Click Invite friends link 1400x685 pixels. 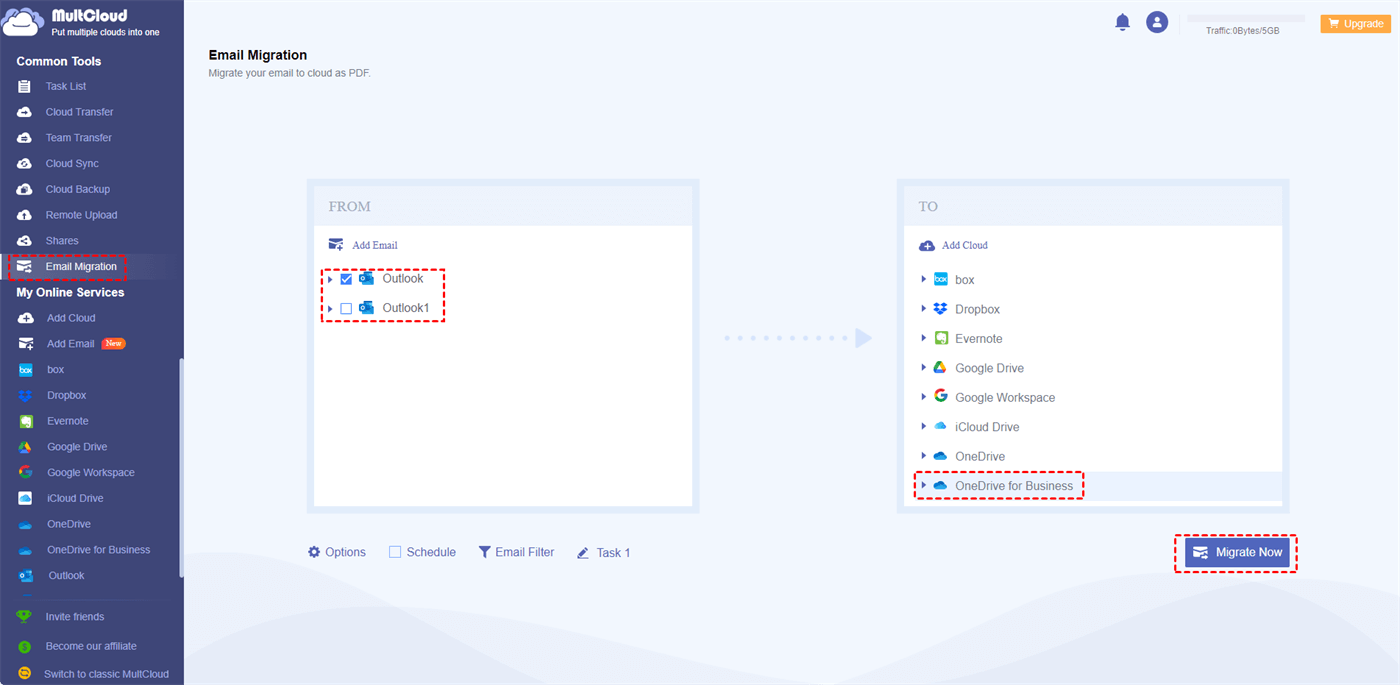[x=74, y=617]
